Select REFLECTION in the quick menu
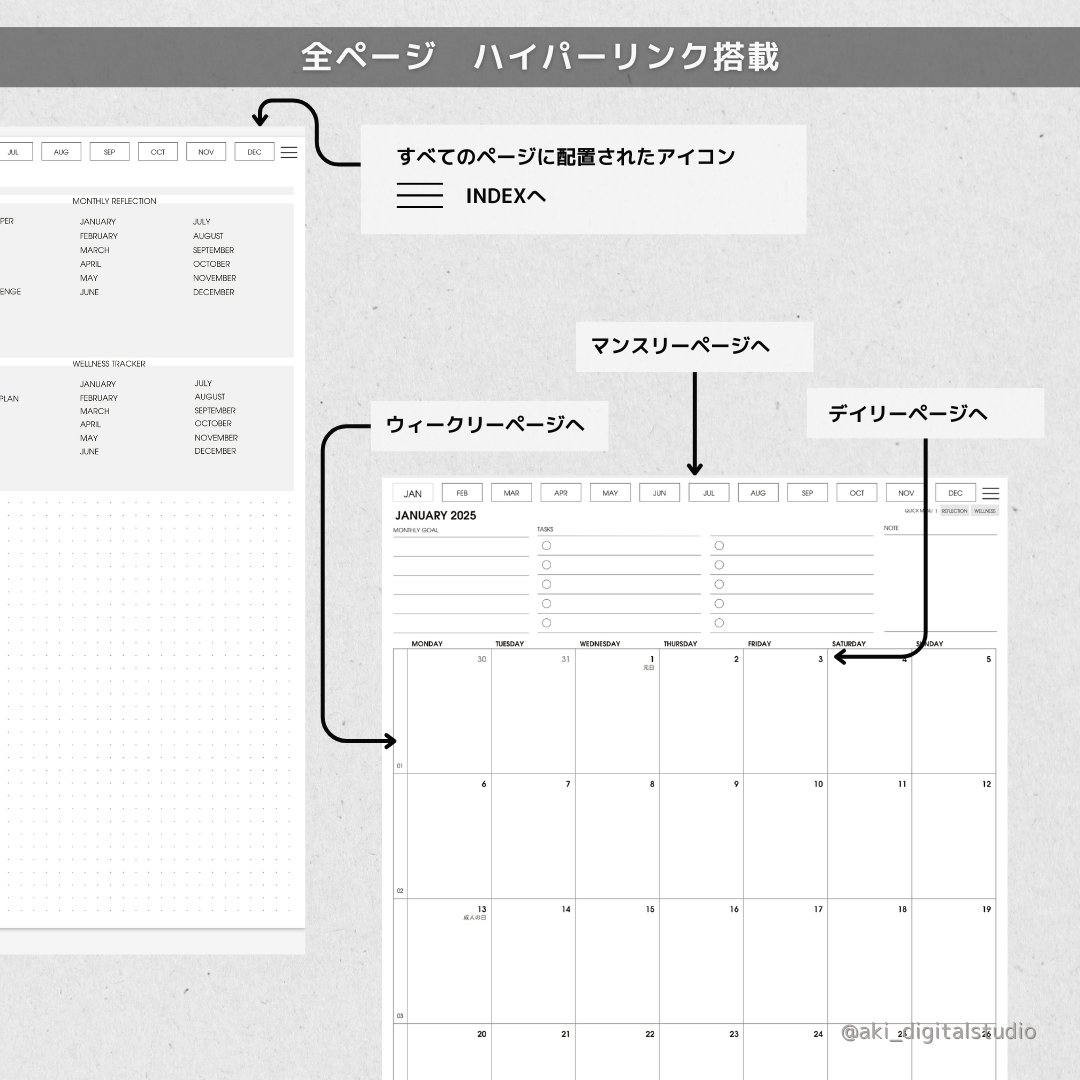 (x=954, y=510)
